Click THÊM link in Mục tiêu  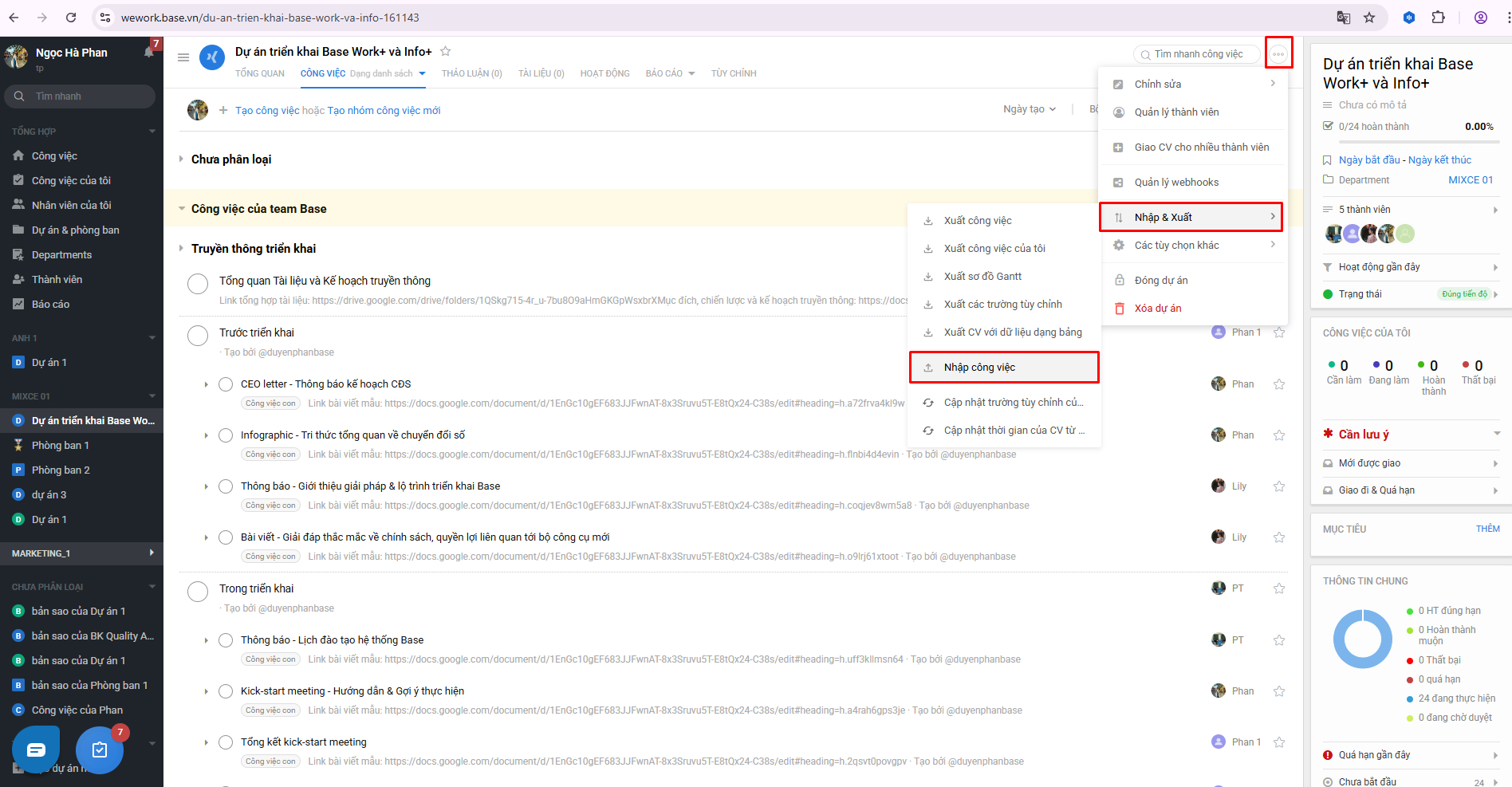pyautogui.click(x=1487, y=529)
